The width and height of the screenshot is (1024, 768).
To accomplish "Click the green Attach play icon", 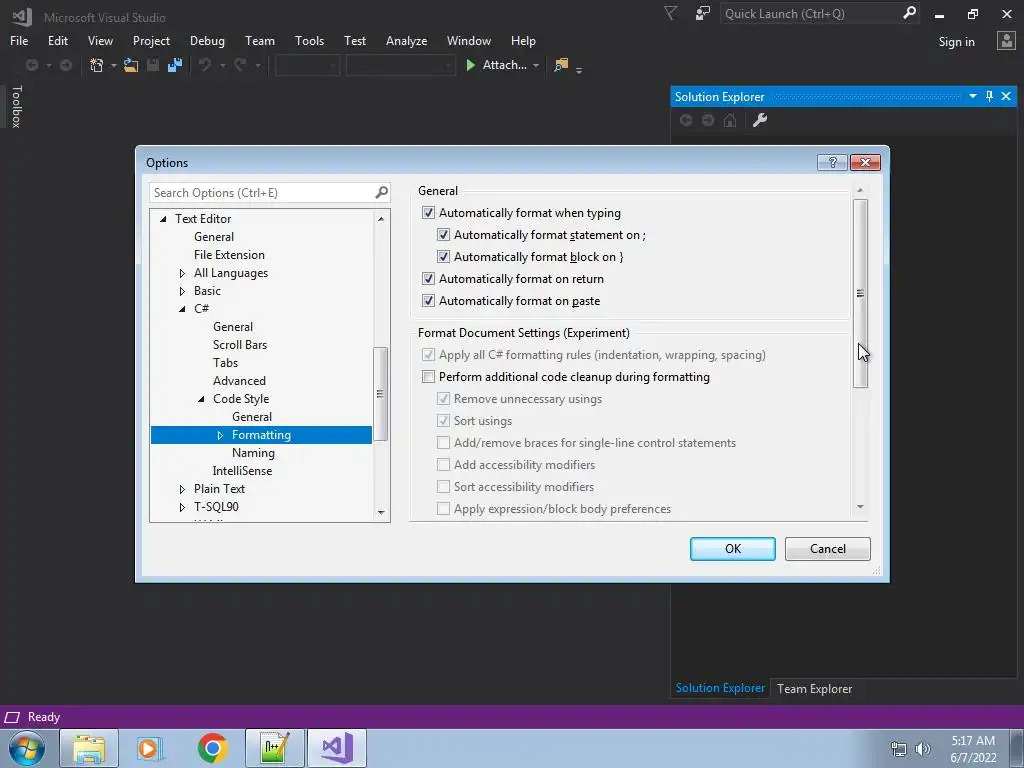I will pyautogui.click(x=470, y=65).
